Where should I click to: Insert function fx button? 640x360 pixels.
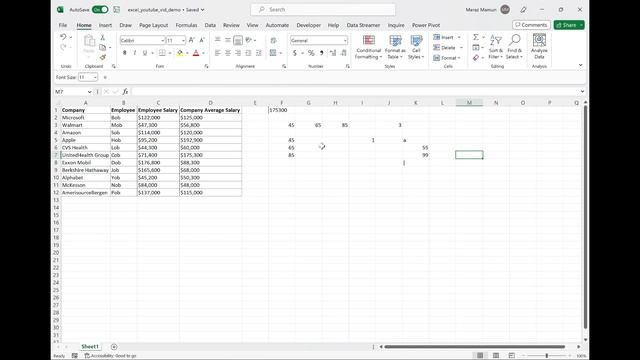pos(125,91)
